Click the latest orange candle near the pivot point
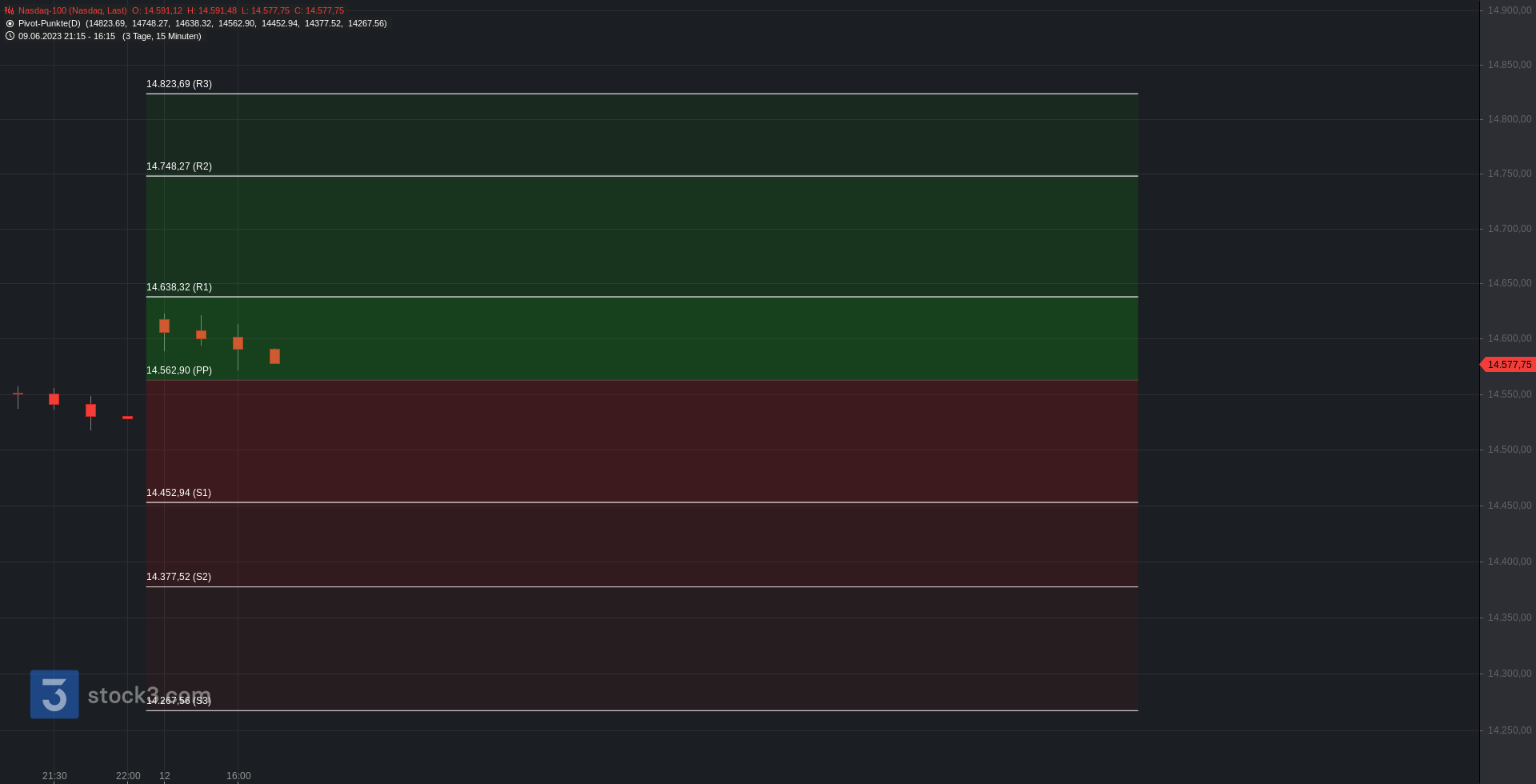The width and height of the screenshot is (1536, 784). (274, 356)
